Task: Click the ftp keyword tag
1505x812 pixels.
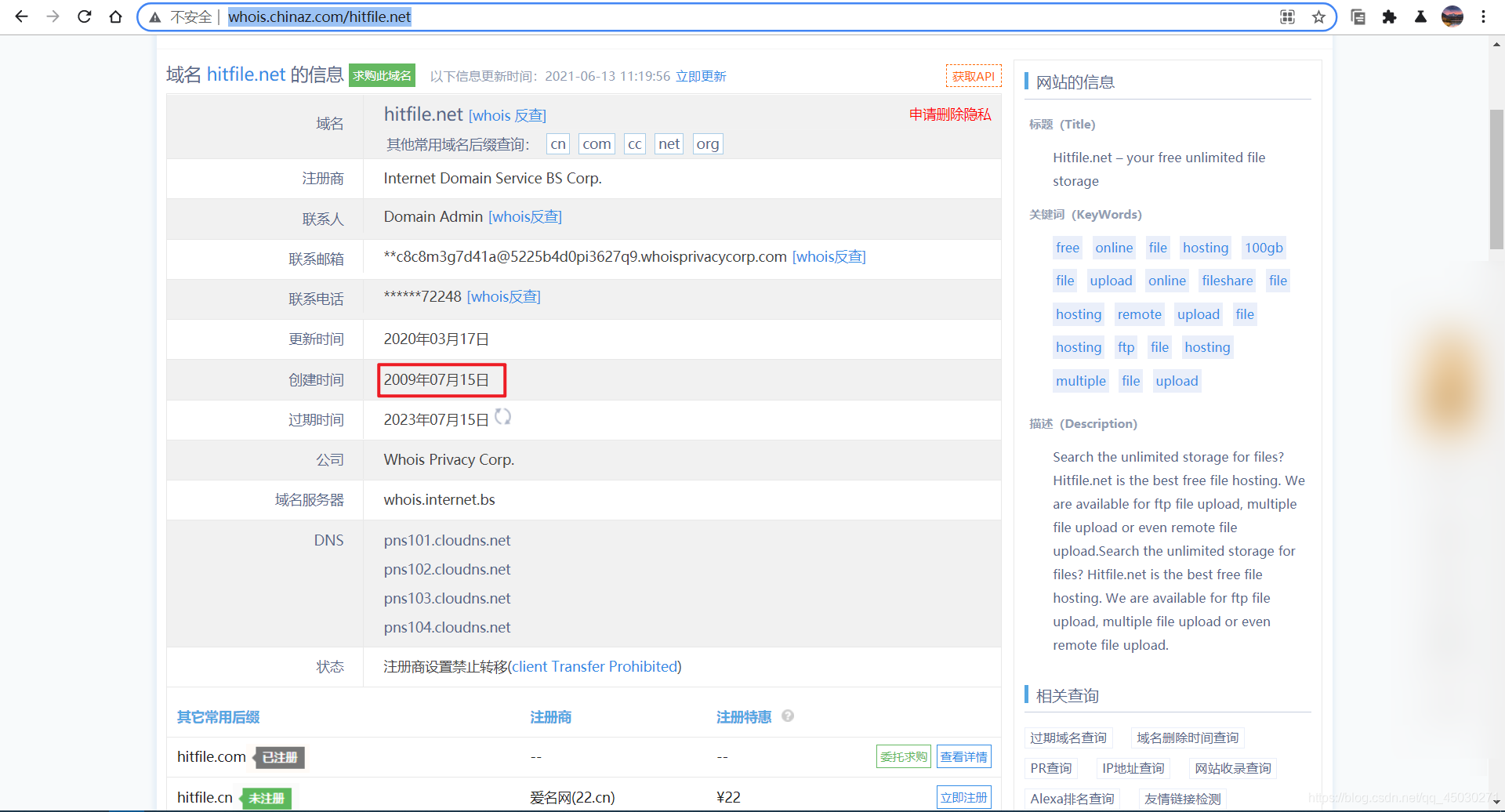Action: click(x=1126, y=347)
